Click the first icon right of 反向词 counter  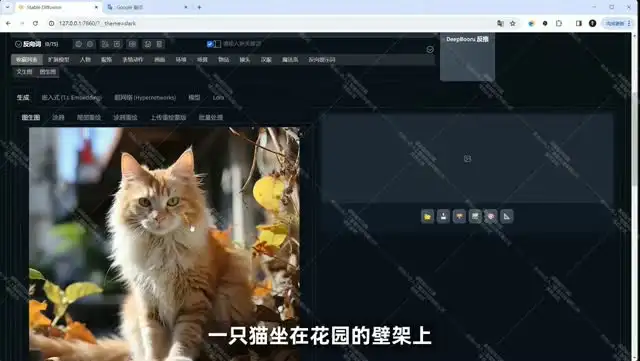point(78,44)
